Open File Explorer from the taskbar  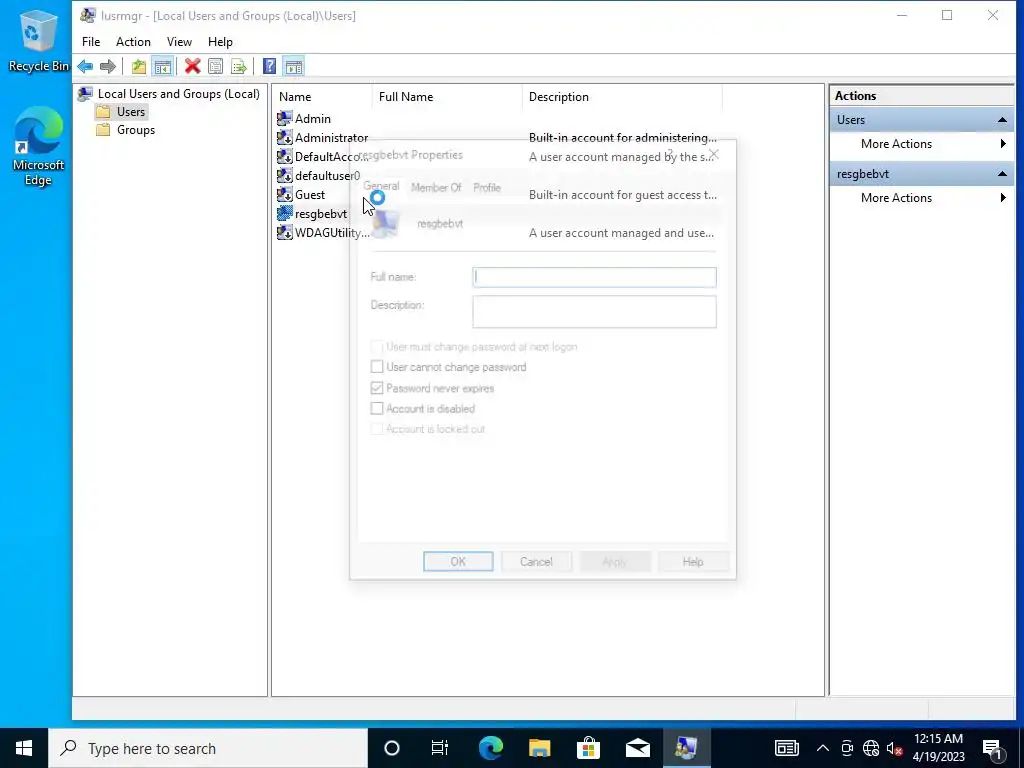pos(539,748)
